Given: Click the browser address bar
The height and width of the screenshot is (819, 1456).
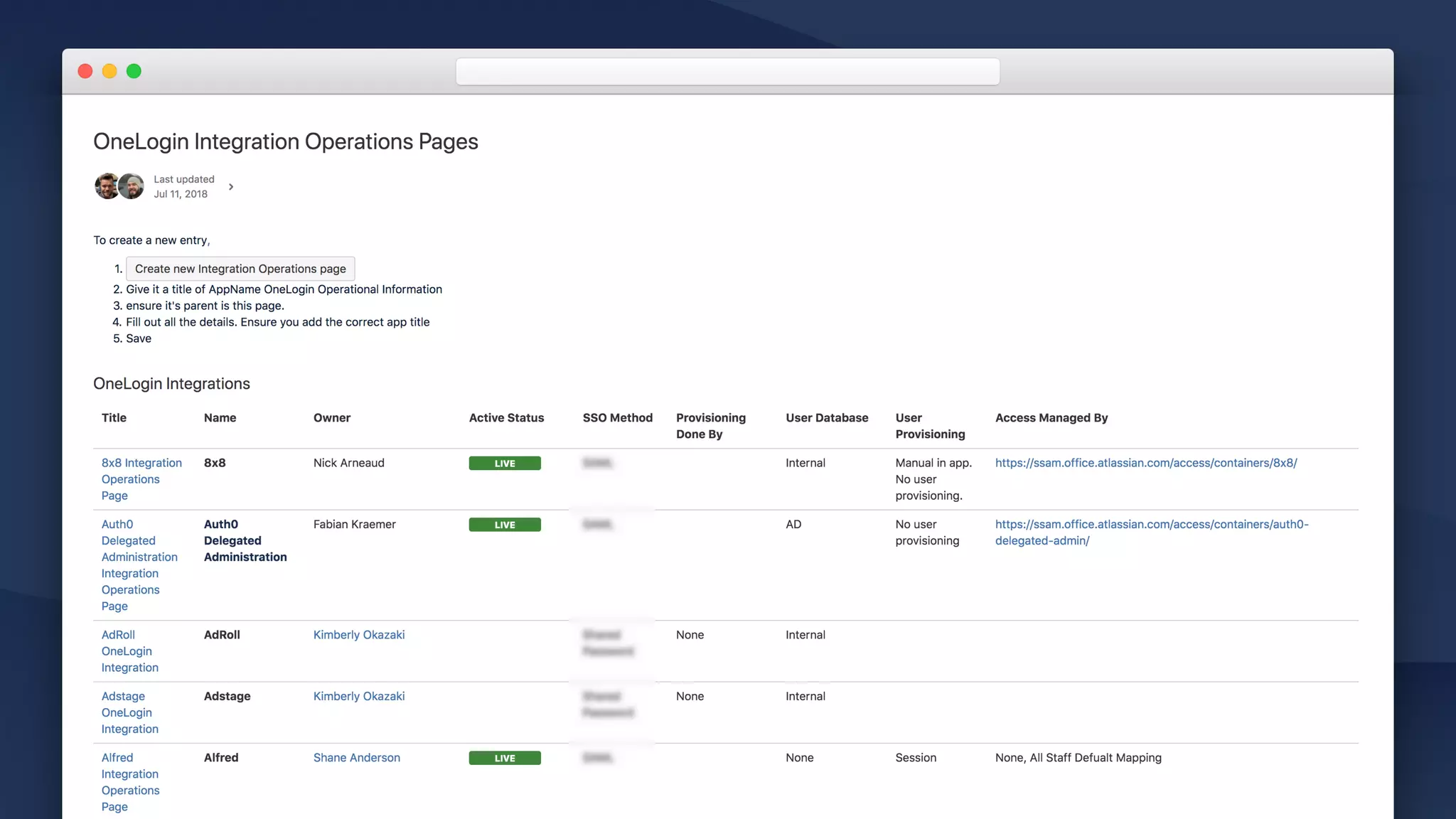Looking at the screenshot, I should (x=727, y=72).
